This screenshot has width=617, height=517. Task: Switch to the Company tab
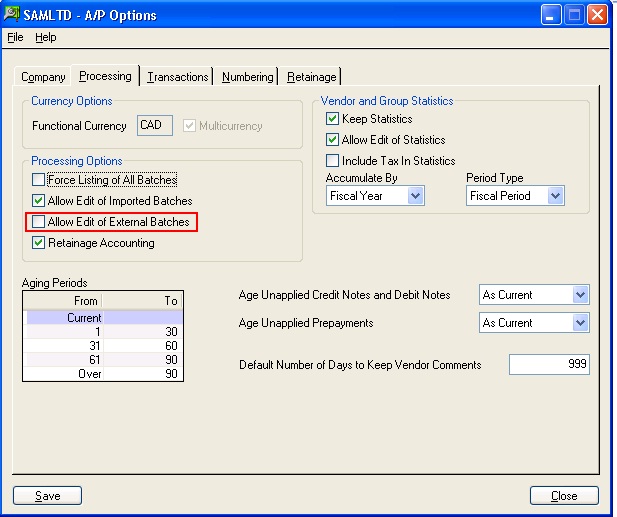[43, 77]
